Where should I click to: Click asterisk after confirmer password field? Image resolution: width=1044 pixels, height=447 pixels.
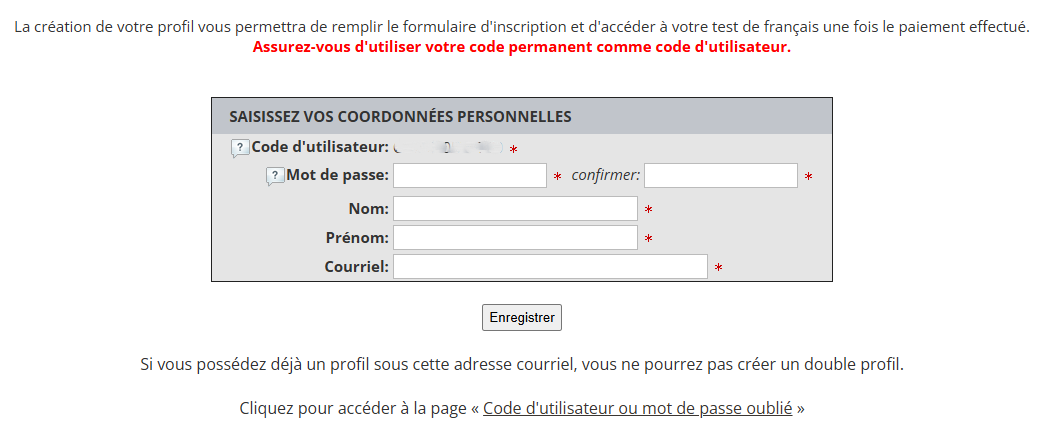click(x=808, y=177)
